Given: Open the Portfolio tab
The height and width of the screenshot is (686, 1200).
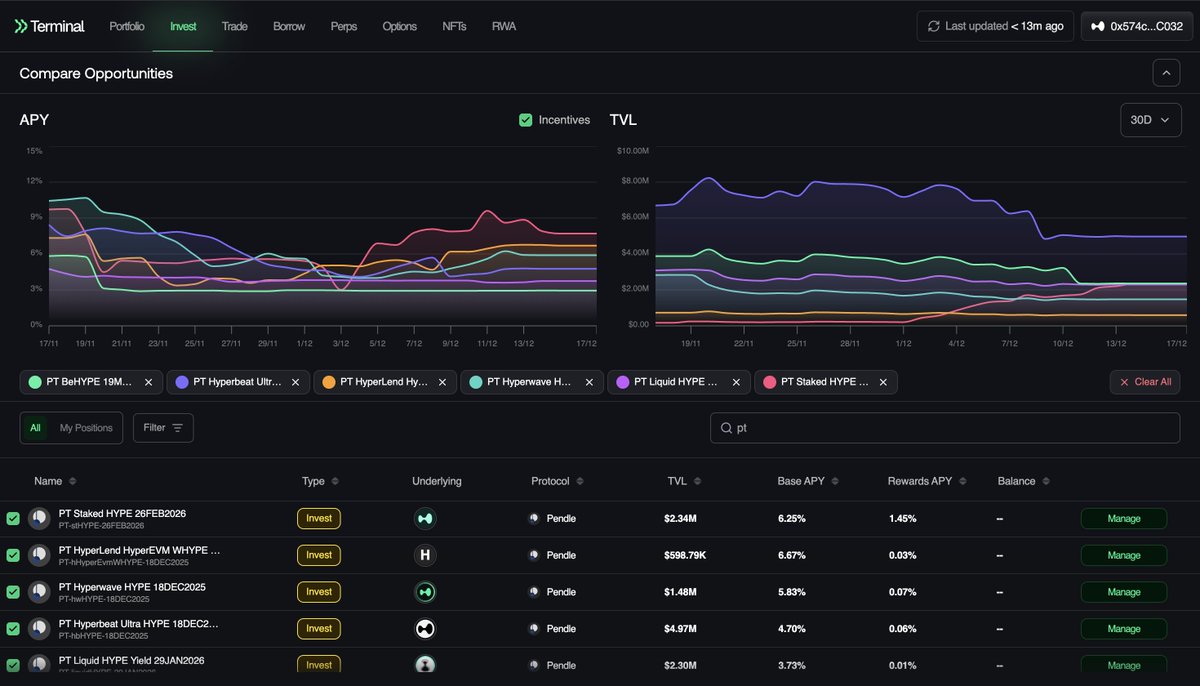Looking at the screenshot, I should click(x=127, y=27).
